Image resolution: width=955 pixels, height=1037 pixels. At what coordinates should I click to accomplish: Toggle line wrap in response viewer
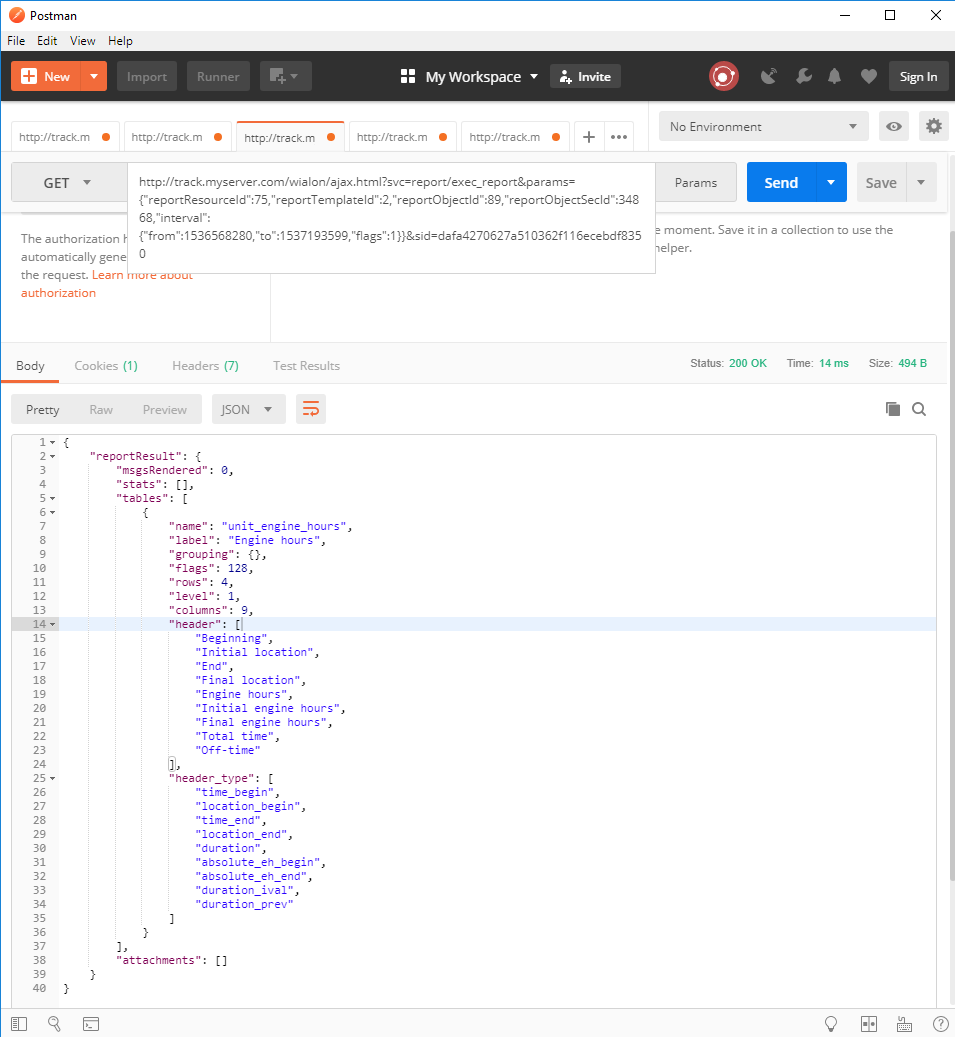311,409
